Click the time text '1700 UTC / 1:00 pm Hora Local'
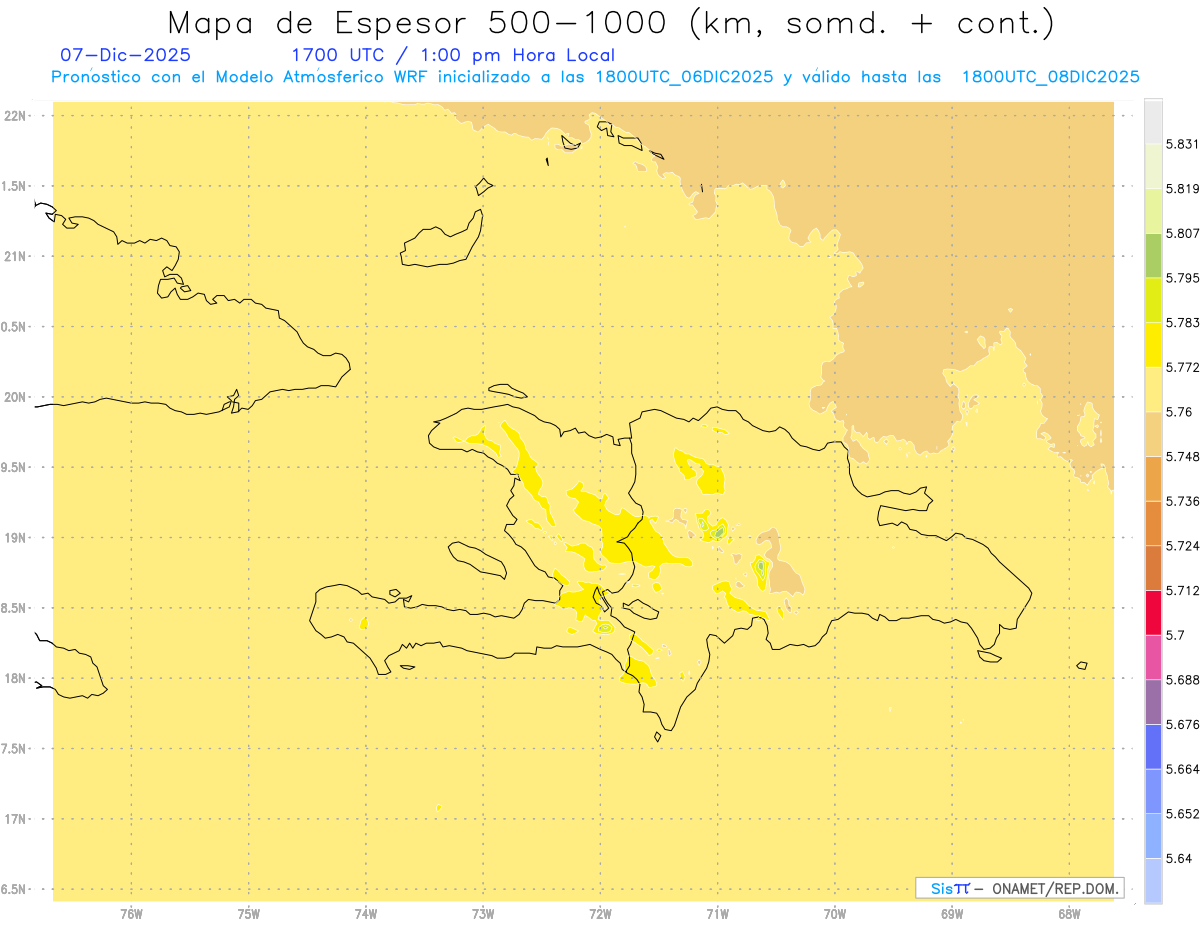The height and width of the screenshot is (927, 1200). (x=453, y=55)
